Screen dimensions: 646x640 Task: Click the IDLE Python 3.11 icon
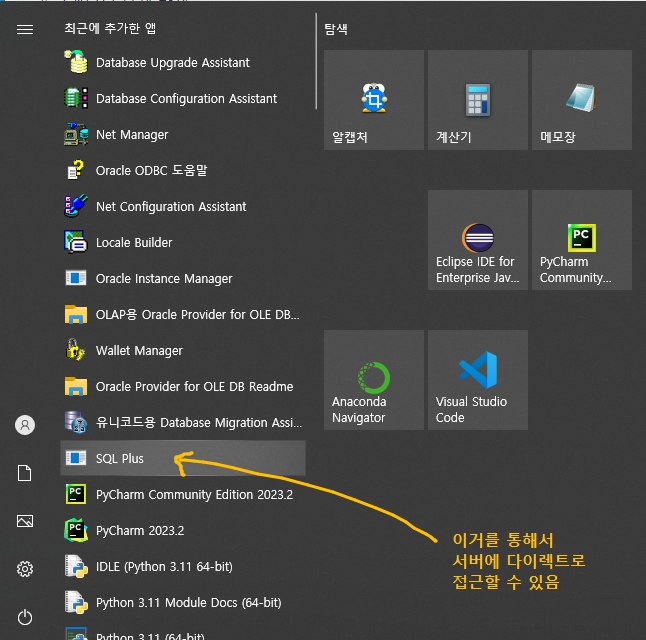[76, 566]
